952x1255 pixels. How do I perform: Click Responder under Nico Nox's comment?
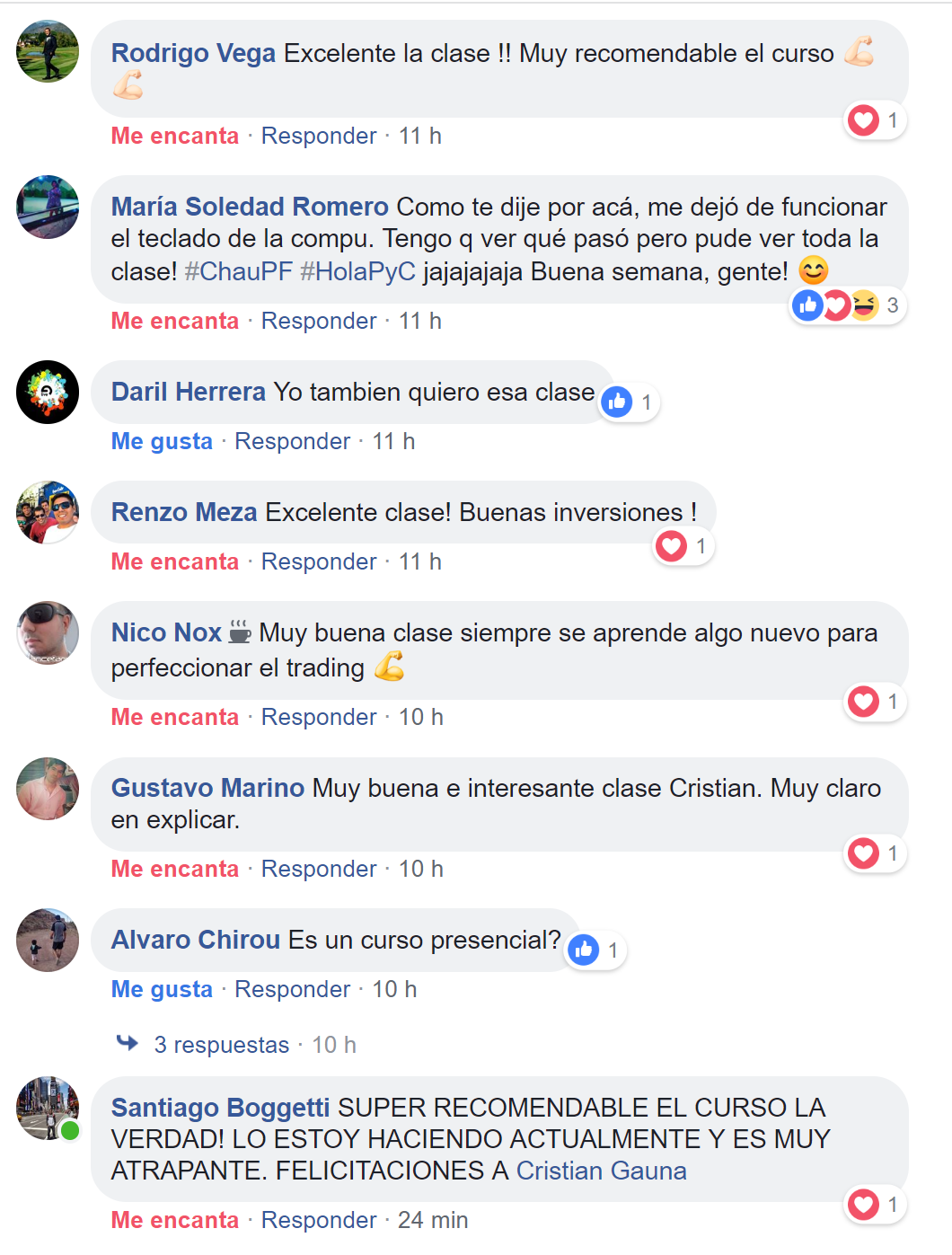319,717
